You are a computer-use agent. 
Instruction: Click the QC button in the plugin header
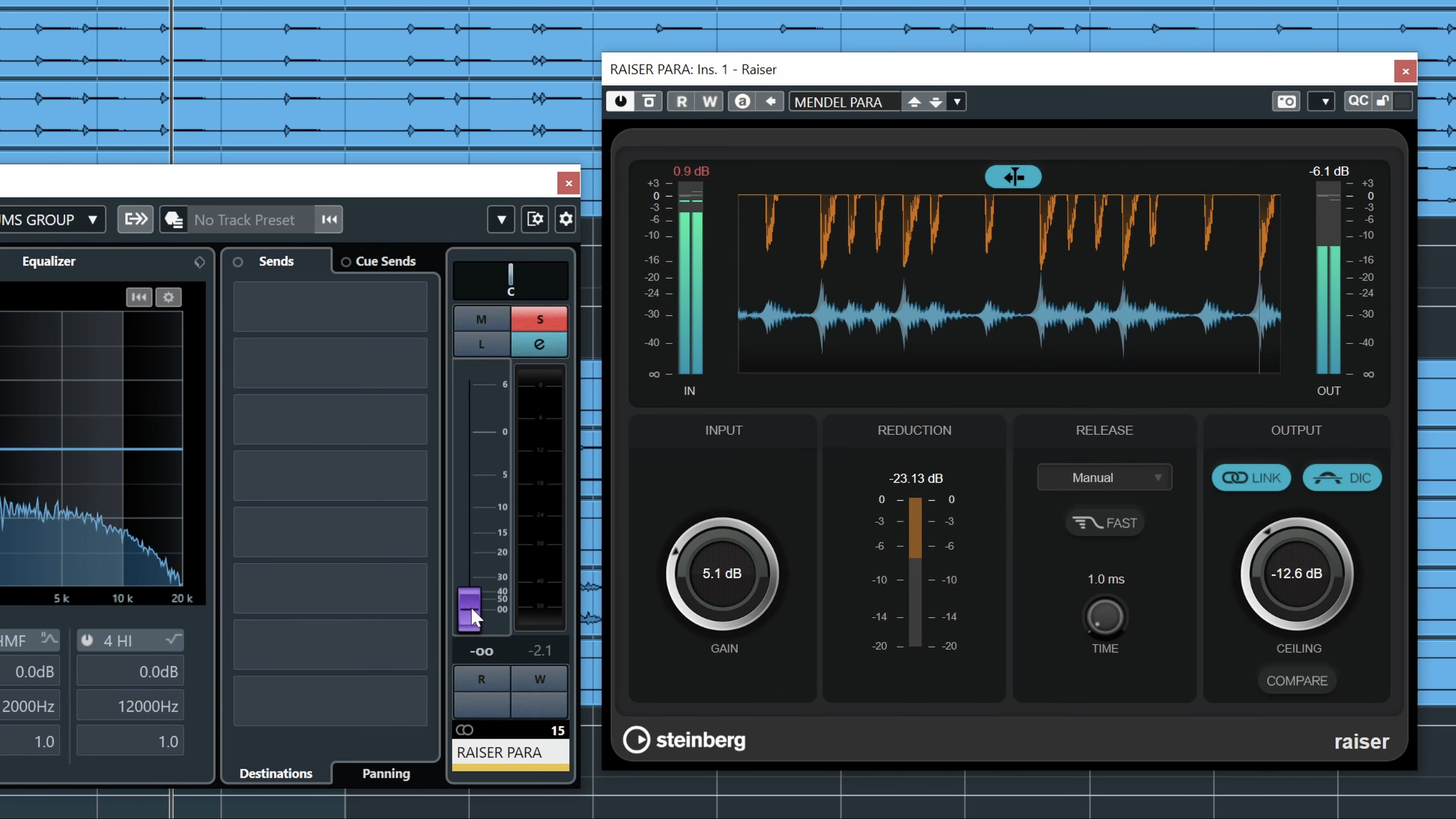pos(1359,101)
